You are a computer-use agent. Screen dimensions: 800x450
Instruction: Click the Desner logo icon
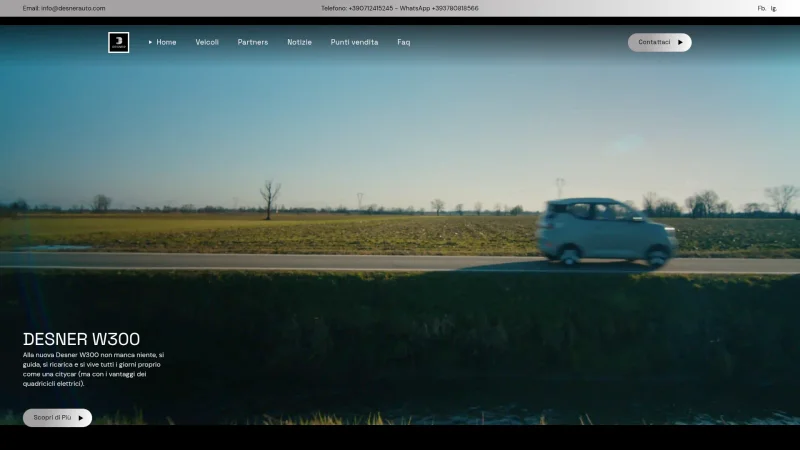click(118, 42)
